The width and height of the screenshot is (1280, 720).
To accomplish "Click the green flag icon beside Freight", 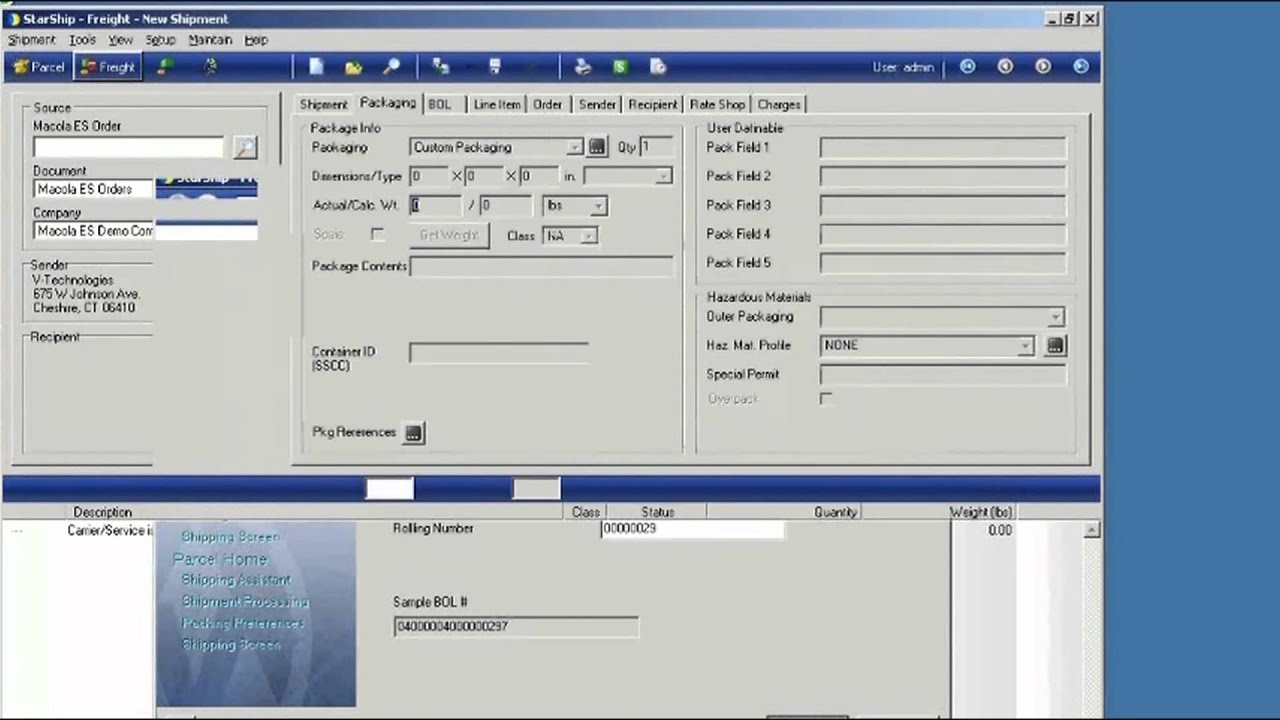I will 166,67.
